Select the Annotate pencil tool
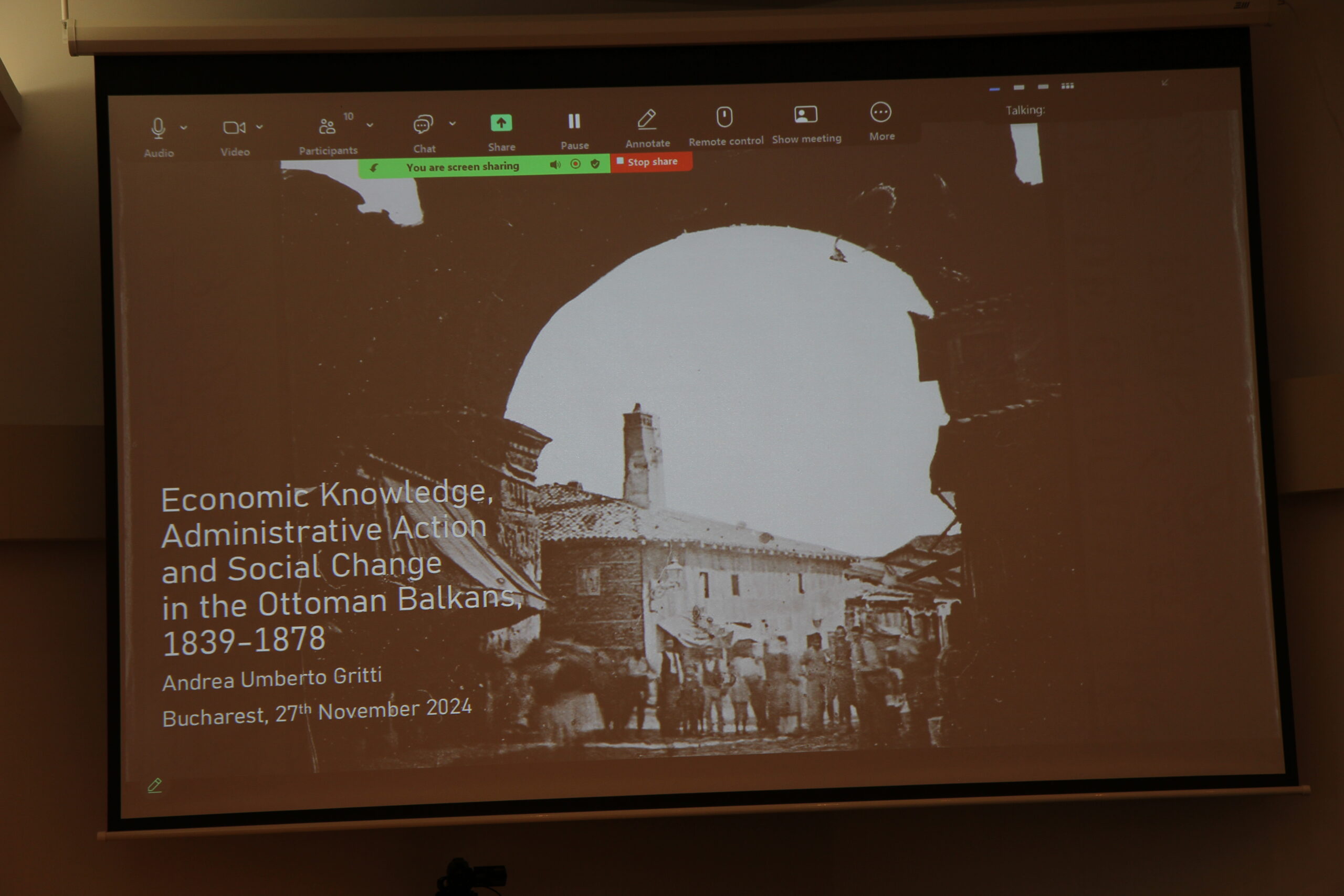Image resolution: width=1344 pixels, height=896 pixels. pos(646,120)
